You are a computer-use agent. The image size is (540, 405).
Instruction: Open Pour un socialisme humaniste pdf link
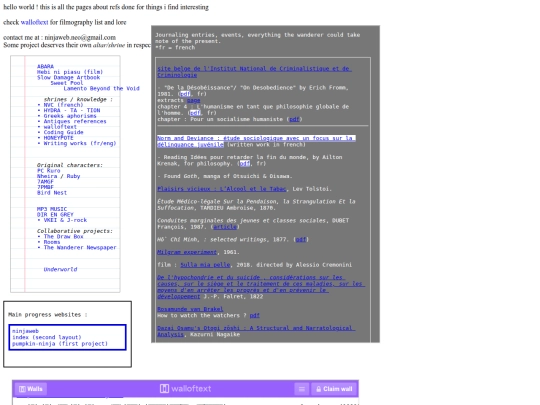[x=294, y=119]
